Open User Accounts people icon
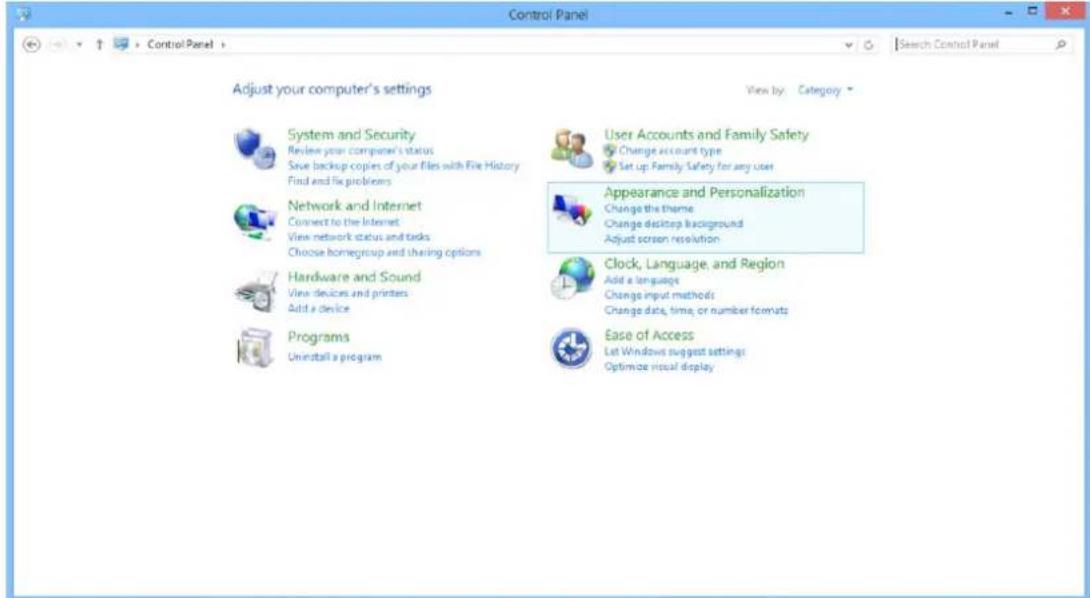Viewport: 1090px width, 598px height. [572, 148]
